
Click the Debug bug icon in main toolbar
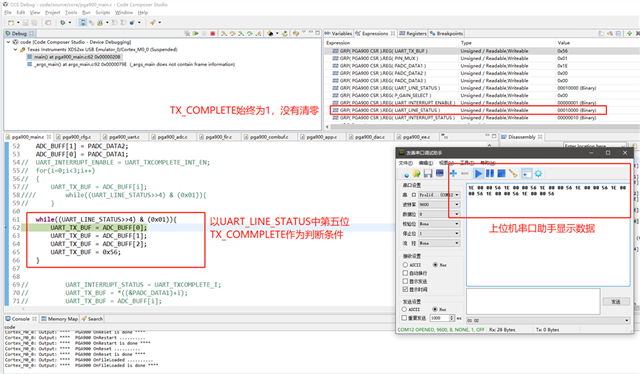62,22
